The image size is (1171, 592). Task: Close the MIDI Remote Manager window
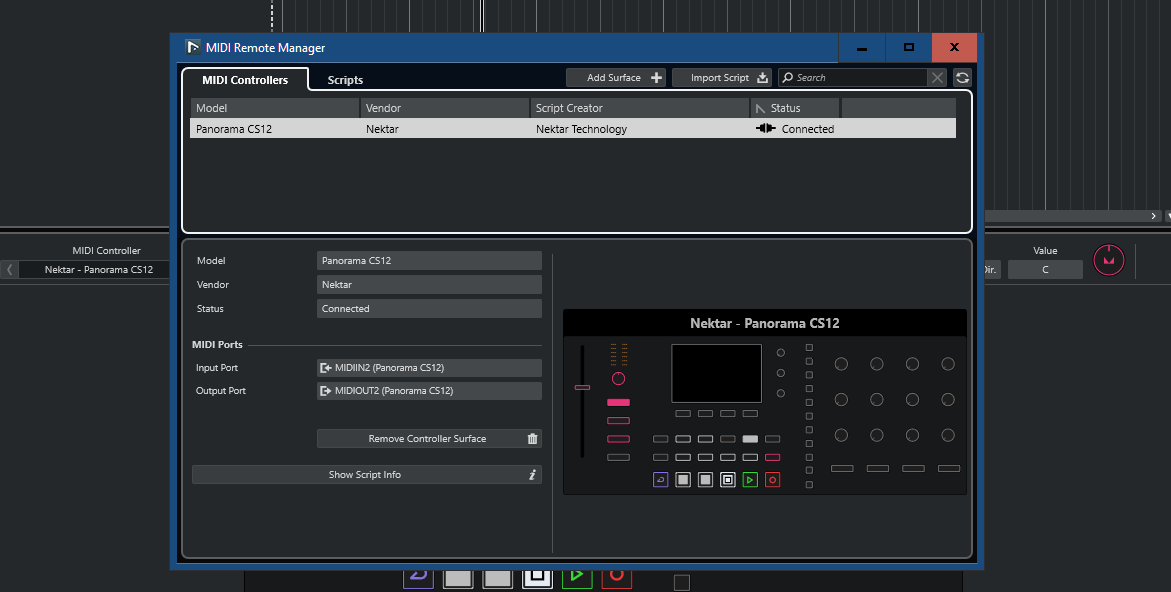click(954, 48)
